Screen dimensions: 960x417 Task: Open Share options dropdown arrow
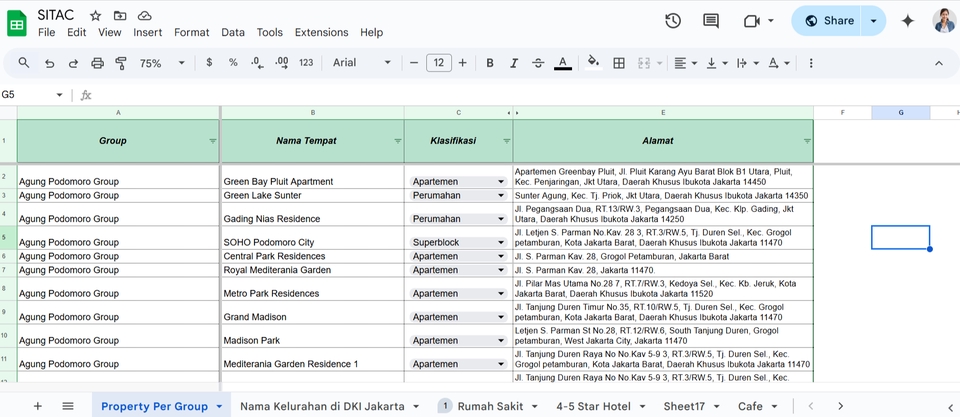(874, 21)
